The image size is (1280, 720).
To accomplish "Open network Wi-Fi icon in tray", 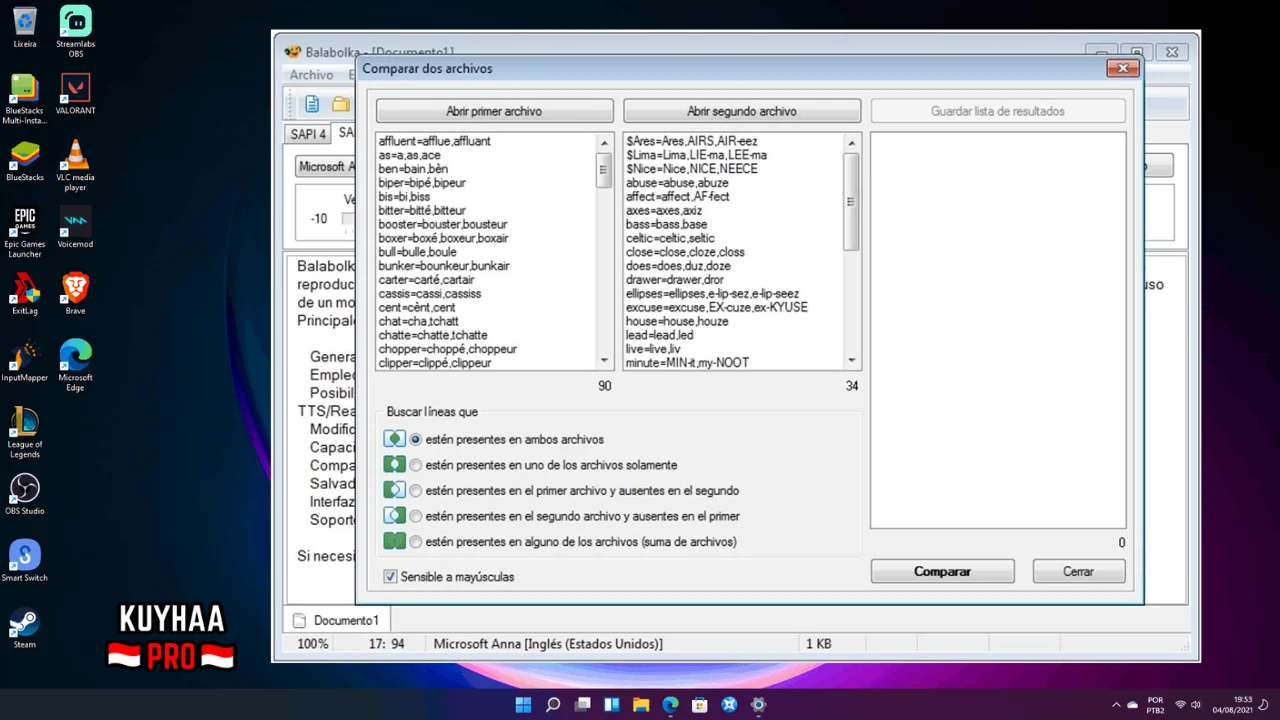I will 1179,705.
